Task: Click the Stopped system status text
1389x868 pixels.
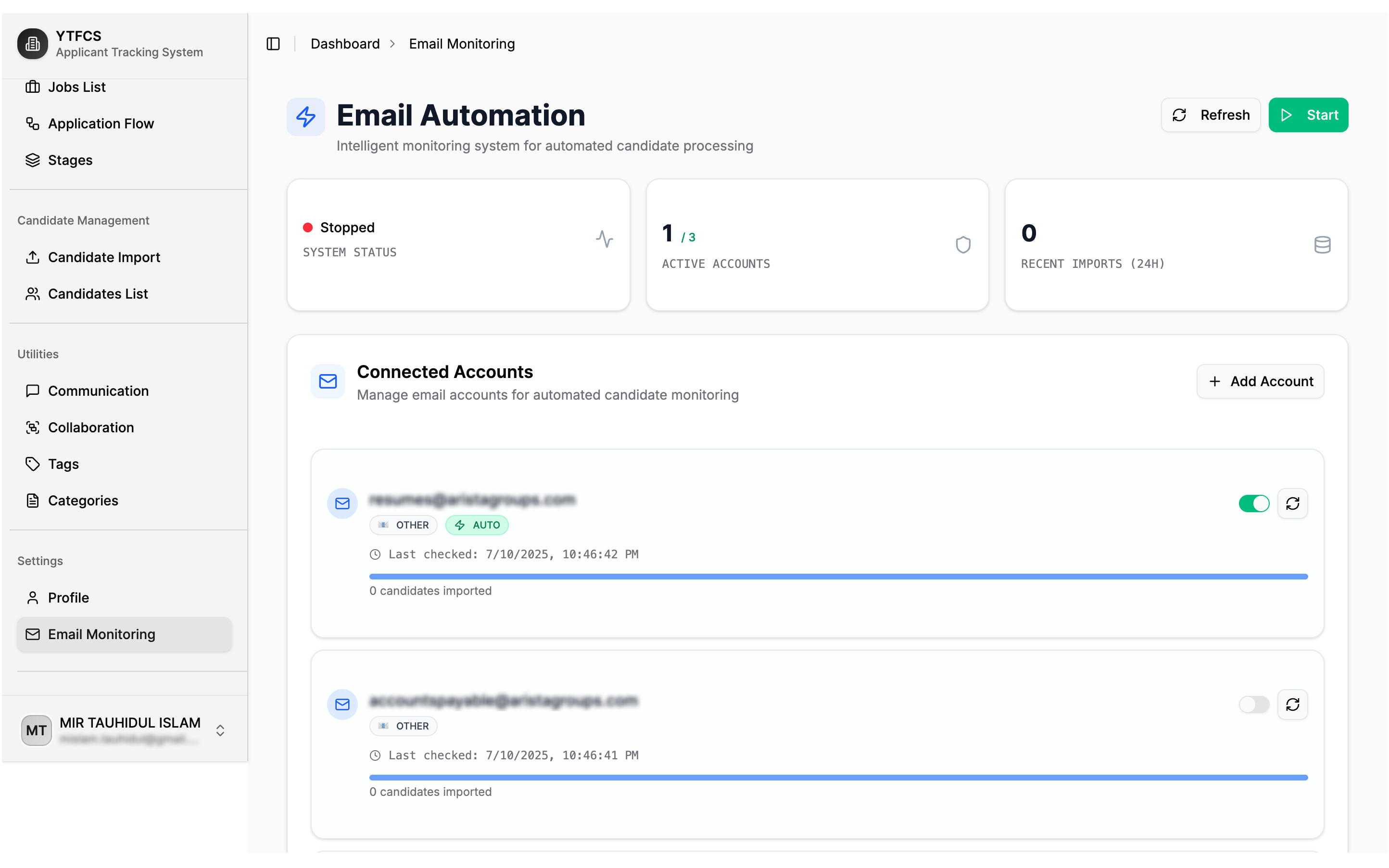Action: point(347,227)
